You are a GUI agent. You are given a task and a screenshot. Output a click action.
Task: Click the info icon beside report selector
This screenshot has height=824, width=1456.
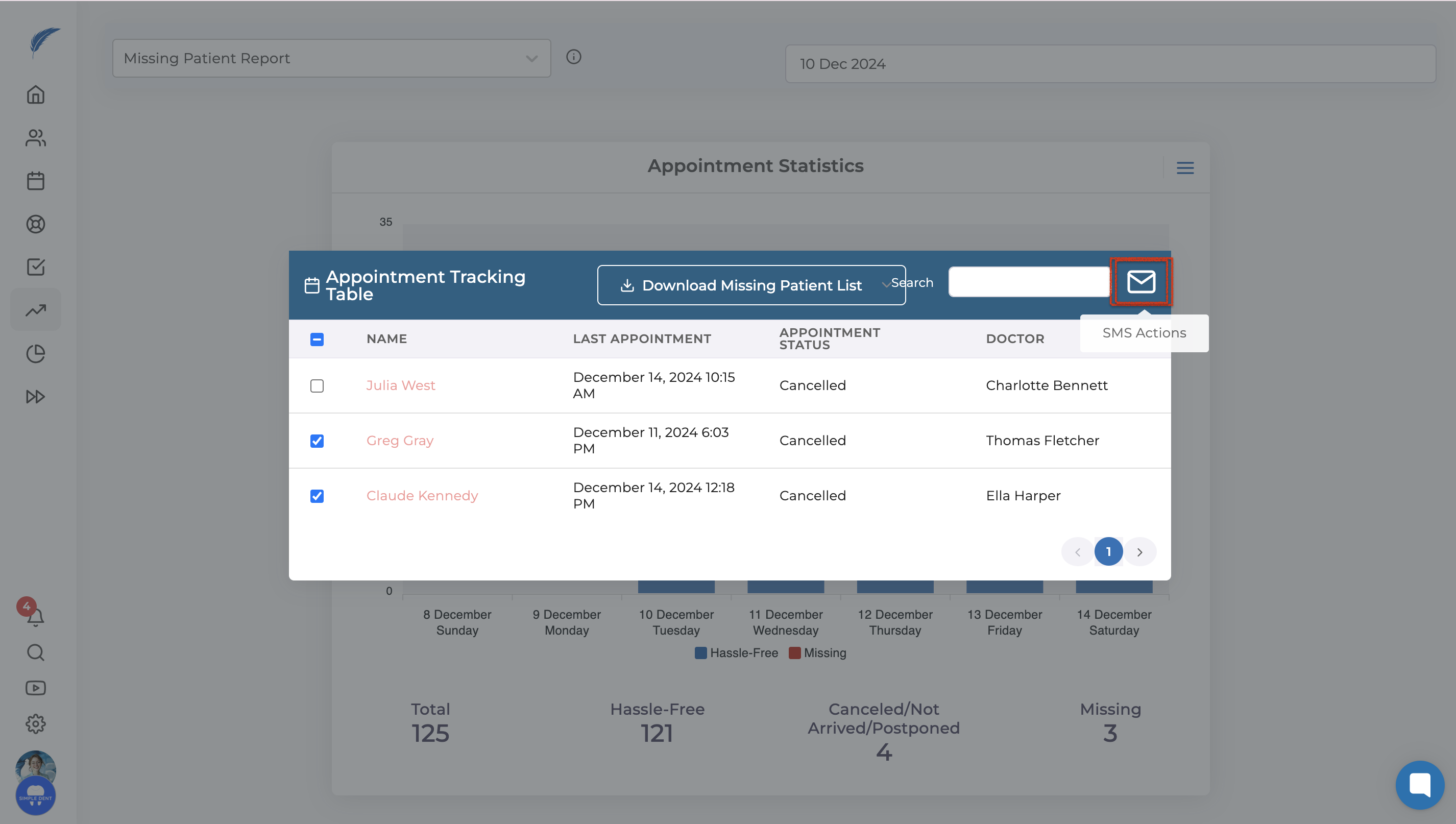tap(573, 57)
